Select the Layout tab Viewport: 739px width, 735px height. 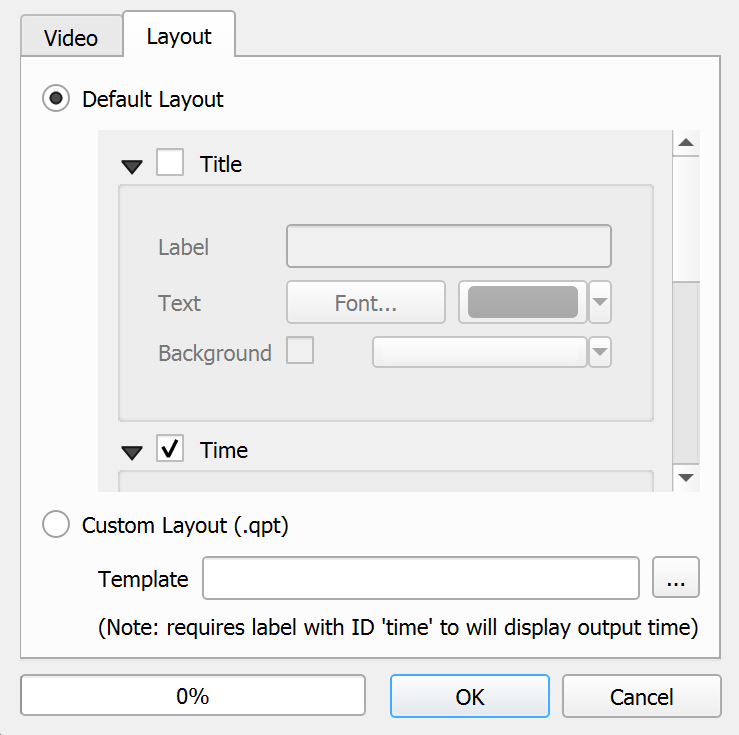click(179, 36)
